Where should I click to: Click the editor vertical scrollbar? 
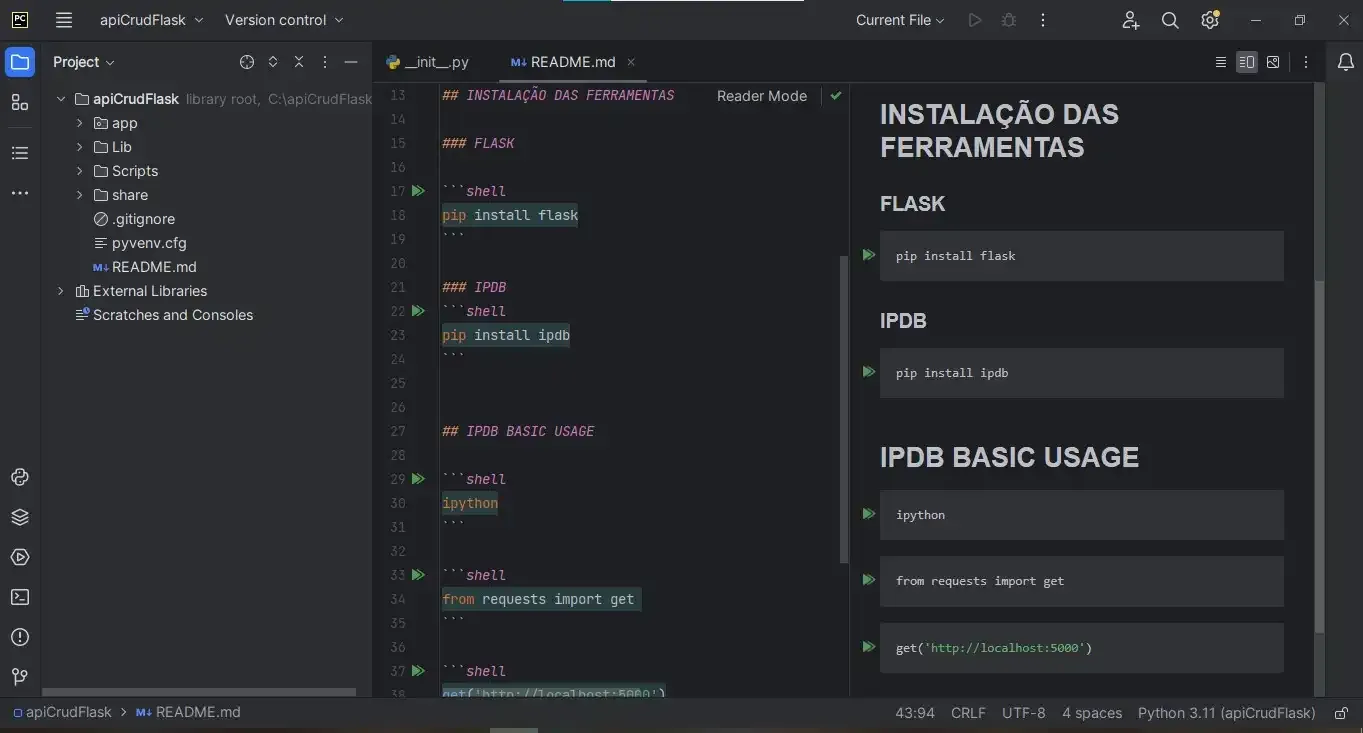point(843,408)
